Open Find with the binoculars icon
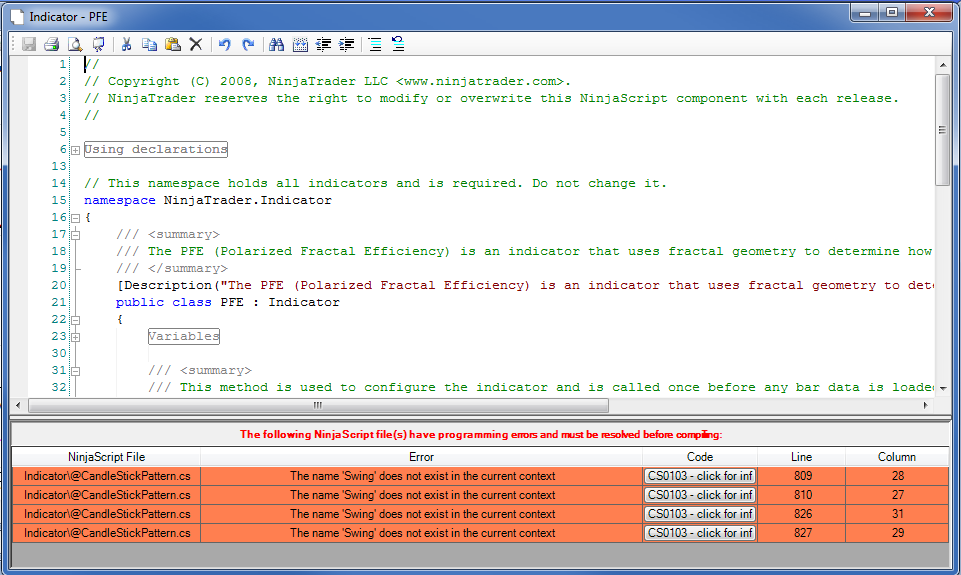Viewport: 961px width, 575px height. pos(276,44)
